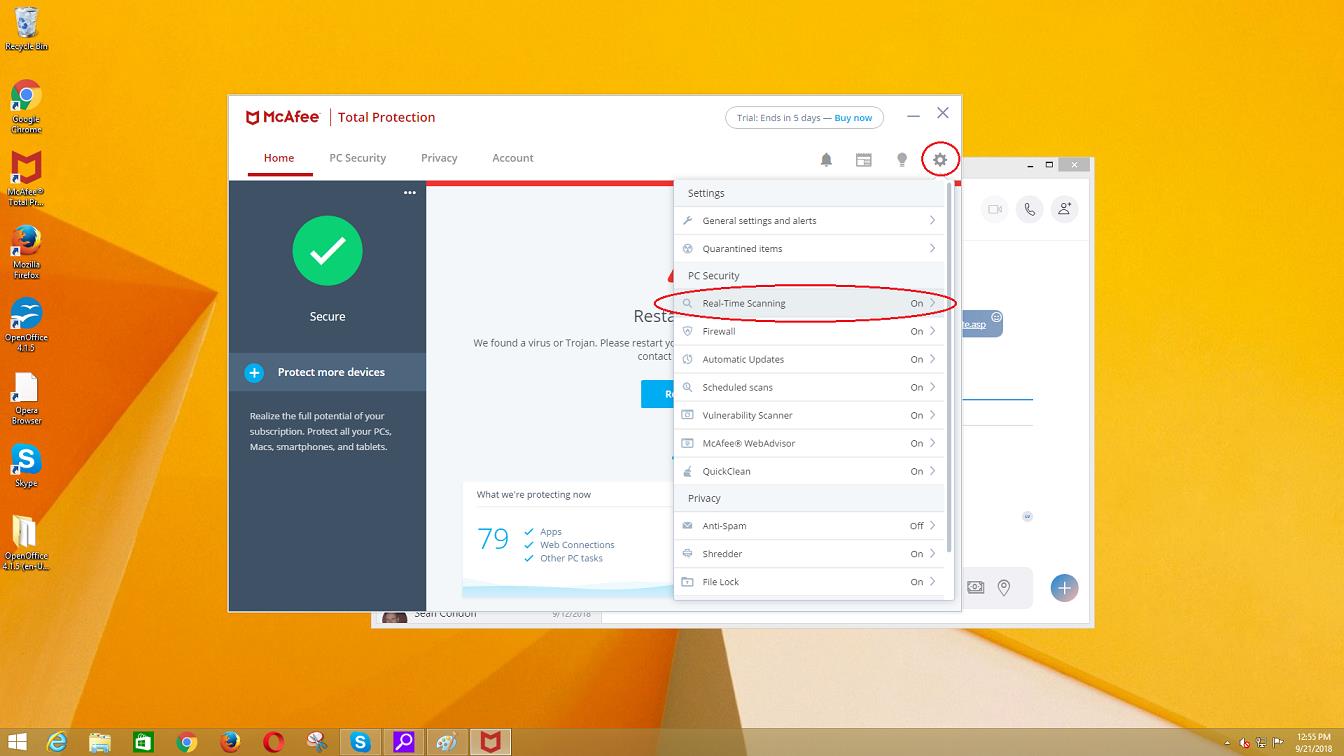Start a video call in Skype window
The height and width of the screenshot is (756, 1344).
coord(995,209)
